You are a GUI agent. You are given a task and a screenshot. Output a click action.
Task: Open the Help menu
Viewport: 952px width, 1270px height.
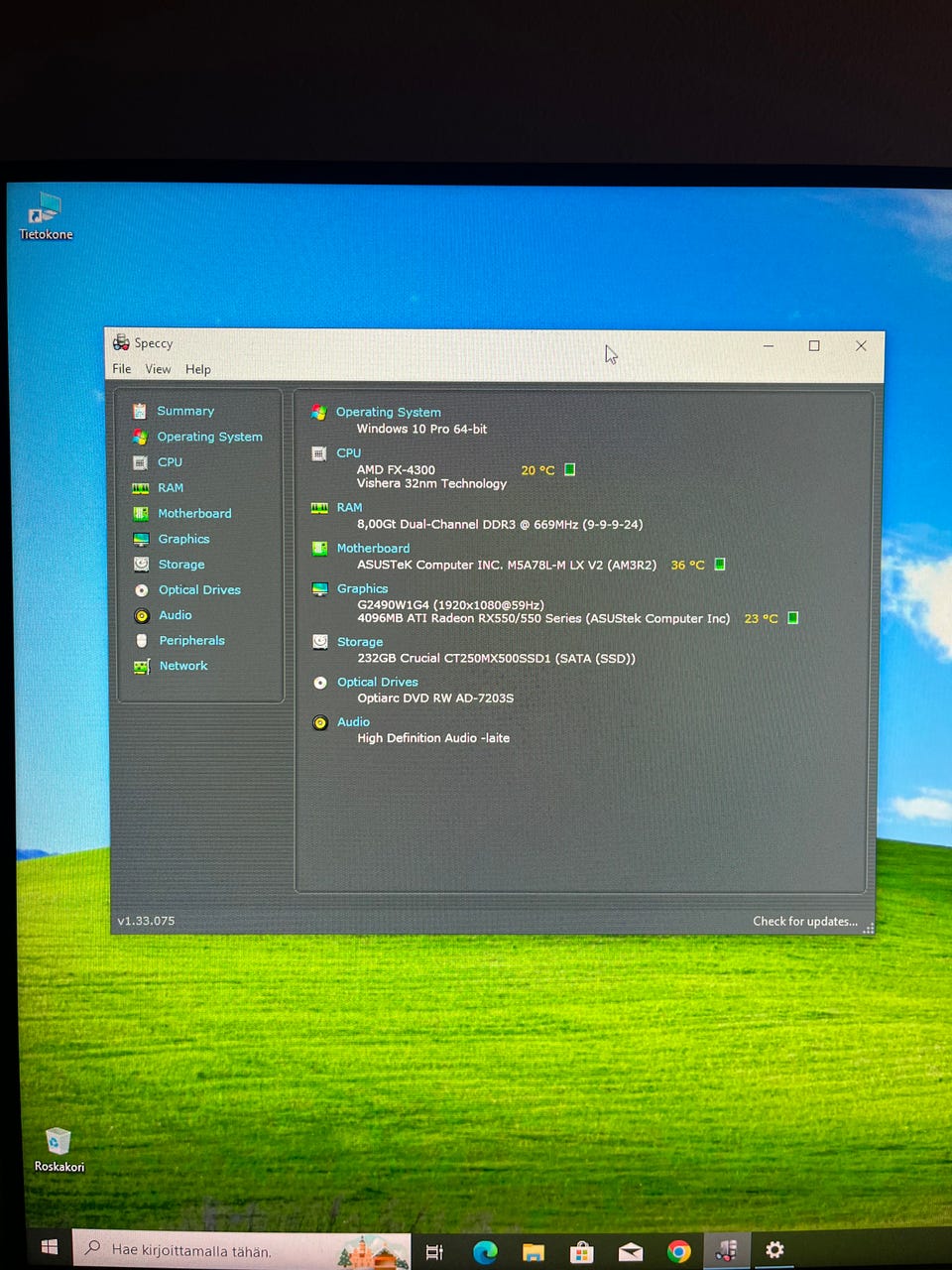click(x=198, y=369)
